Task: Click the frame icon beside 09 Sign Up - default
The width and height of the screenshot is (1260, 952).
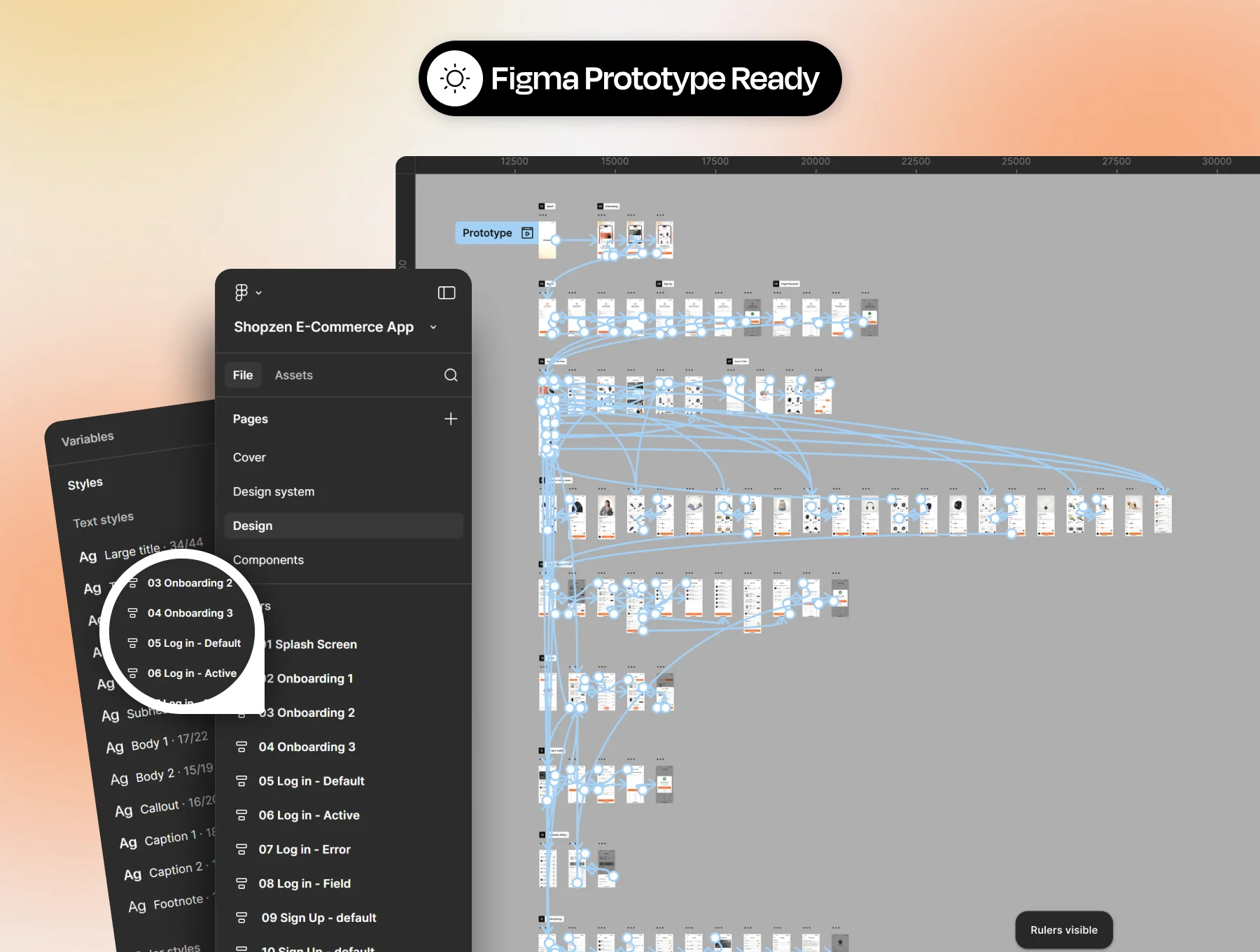Action: (x=241, y=918)
